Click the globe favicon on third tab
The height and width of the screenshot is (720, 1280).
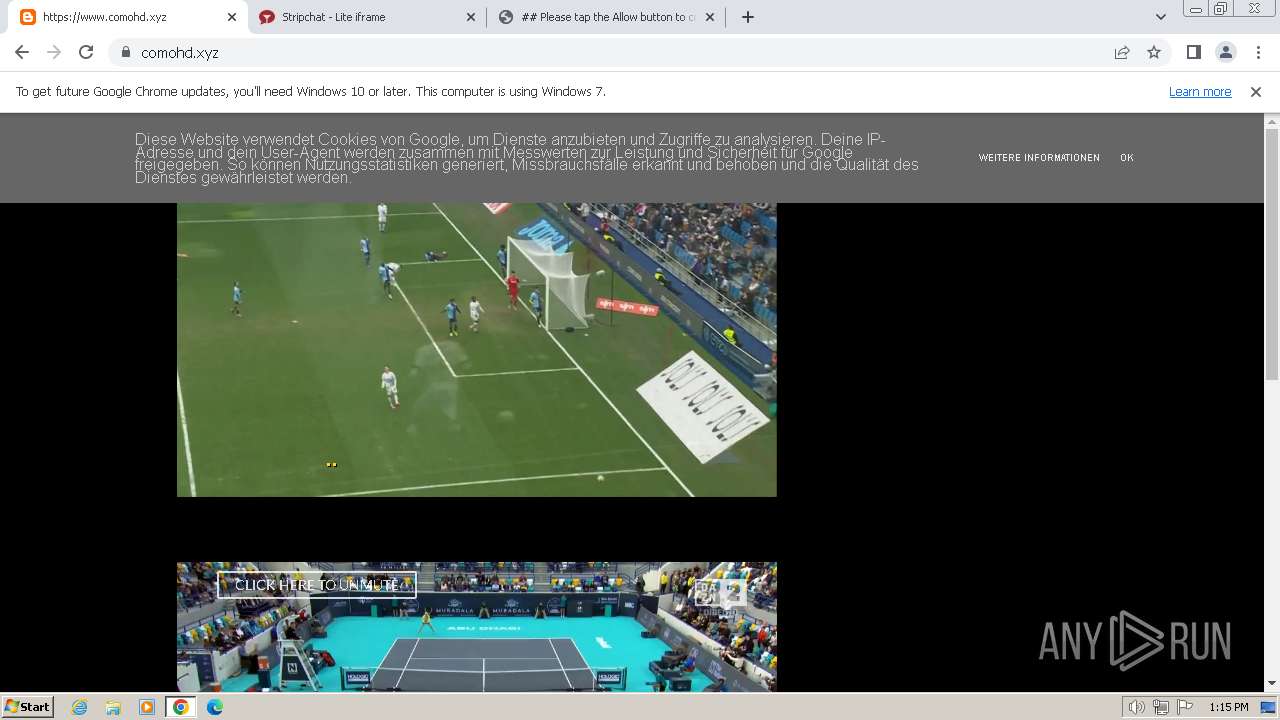coord(505,17)
